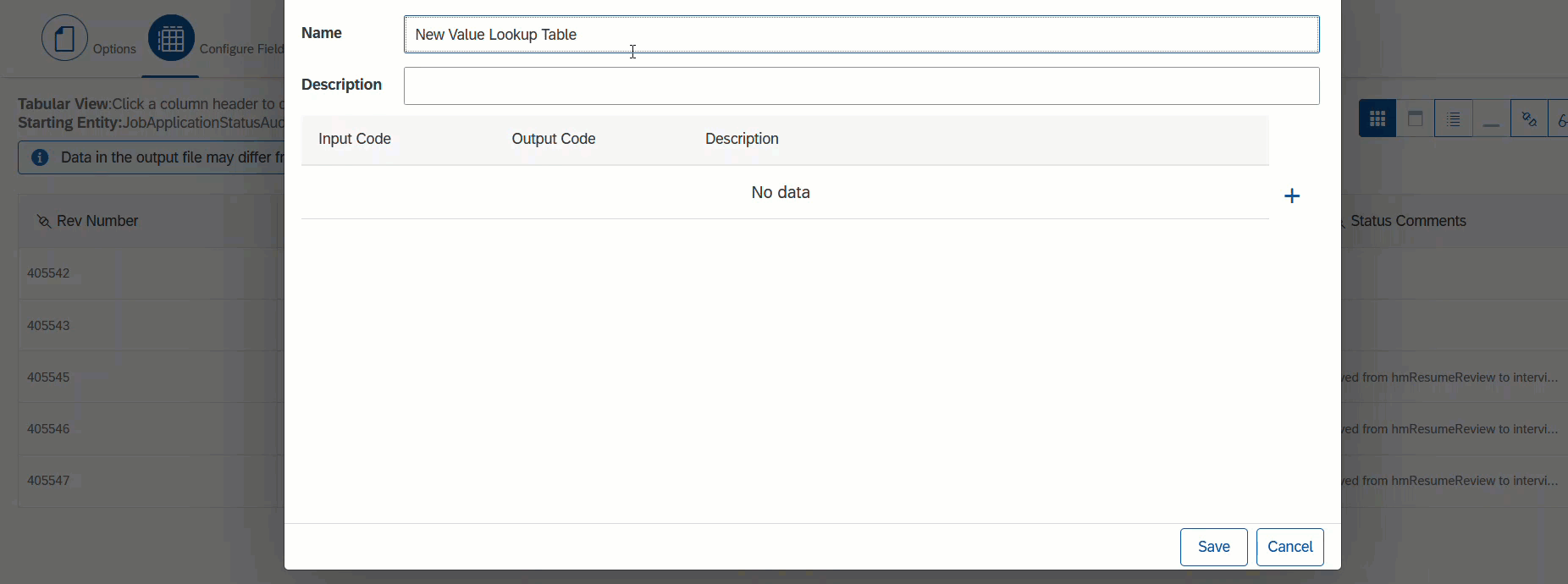Screen dimensions: 1568x584
Task: Click the info icon in the data notice
Action: point(40,157)
